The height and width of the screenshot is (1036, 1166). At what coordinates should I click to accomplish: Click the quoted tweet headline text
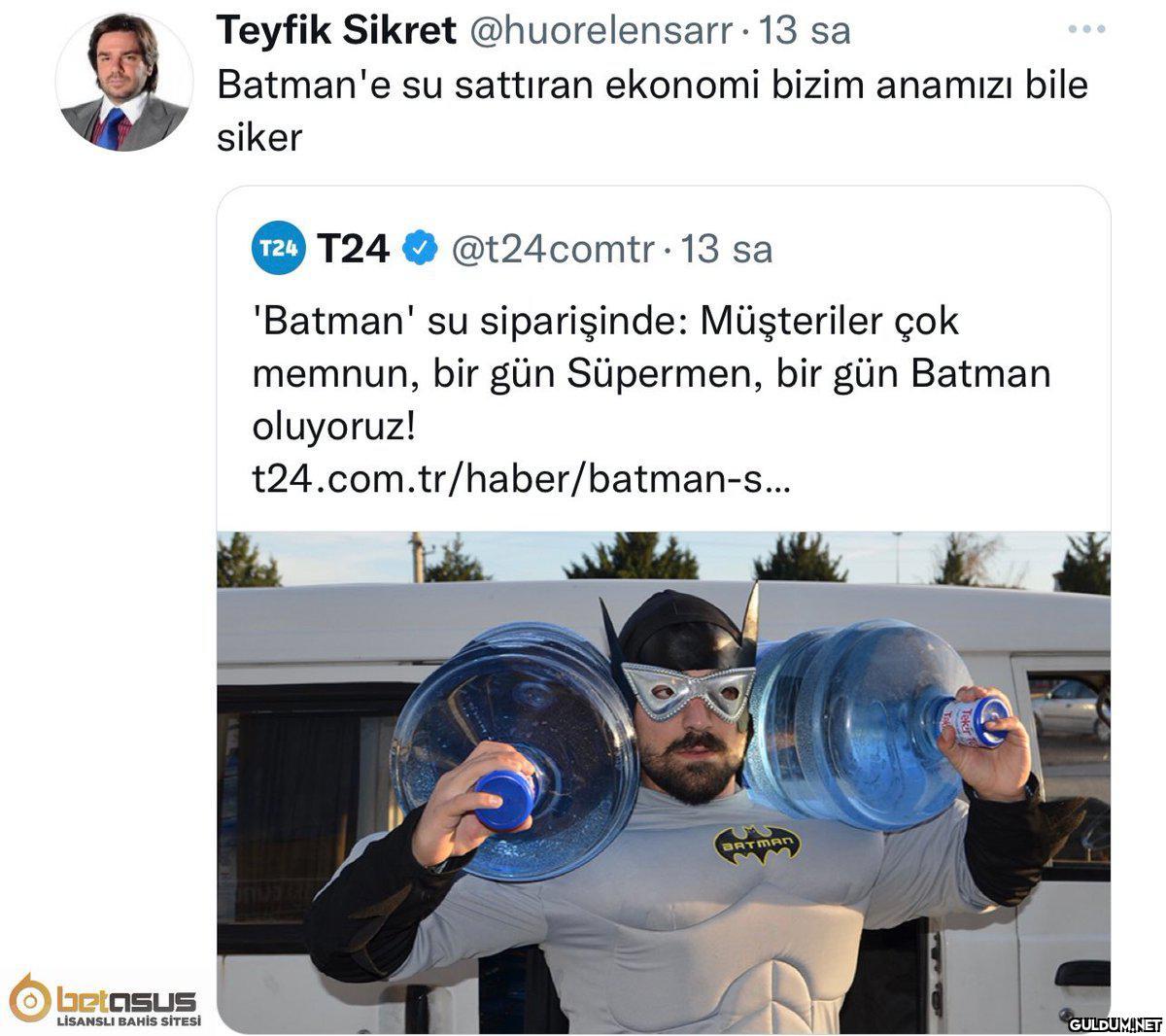[x=651, y=374]
